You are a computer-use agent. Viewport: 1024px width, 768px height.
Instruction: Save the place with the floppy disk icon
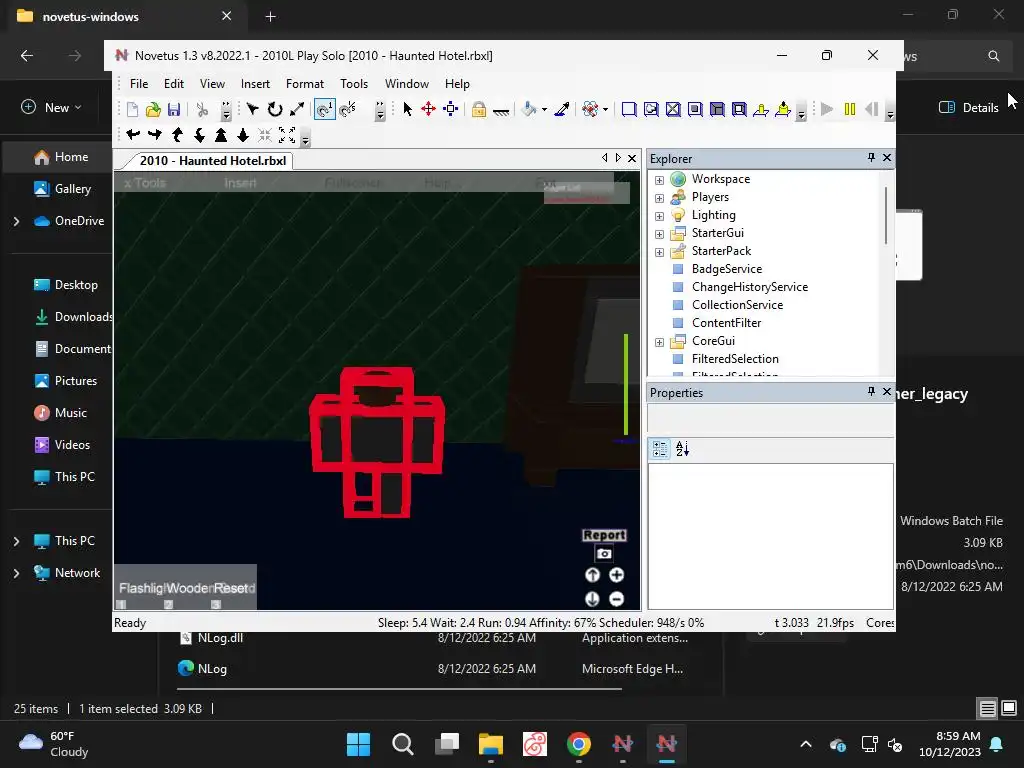coord(174,109)
